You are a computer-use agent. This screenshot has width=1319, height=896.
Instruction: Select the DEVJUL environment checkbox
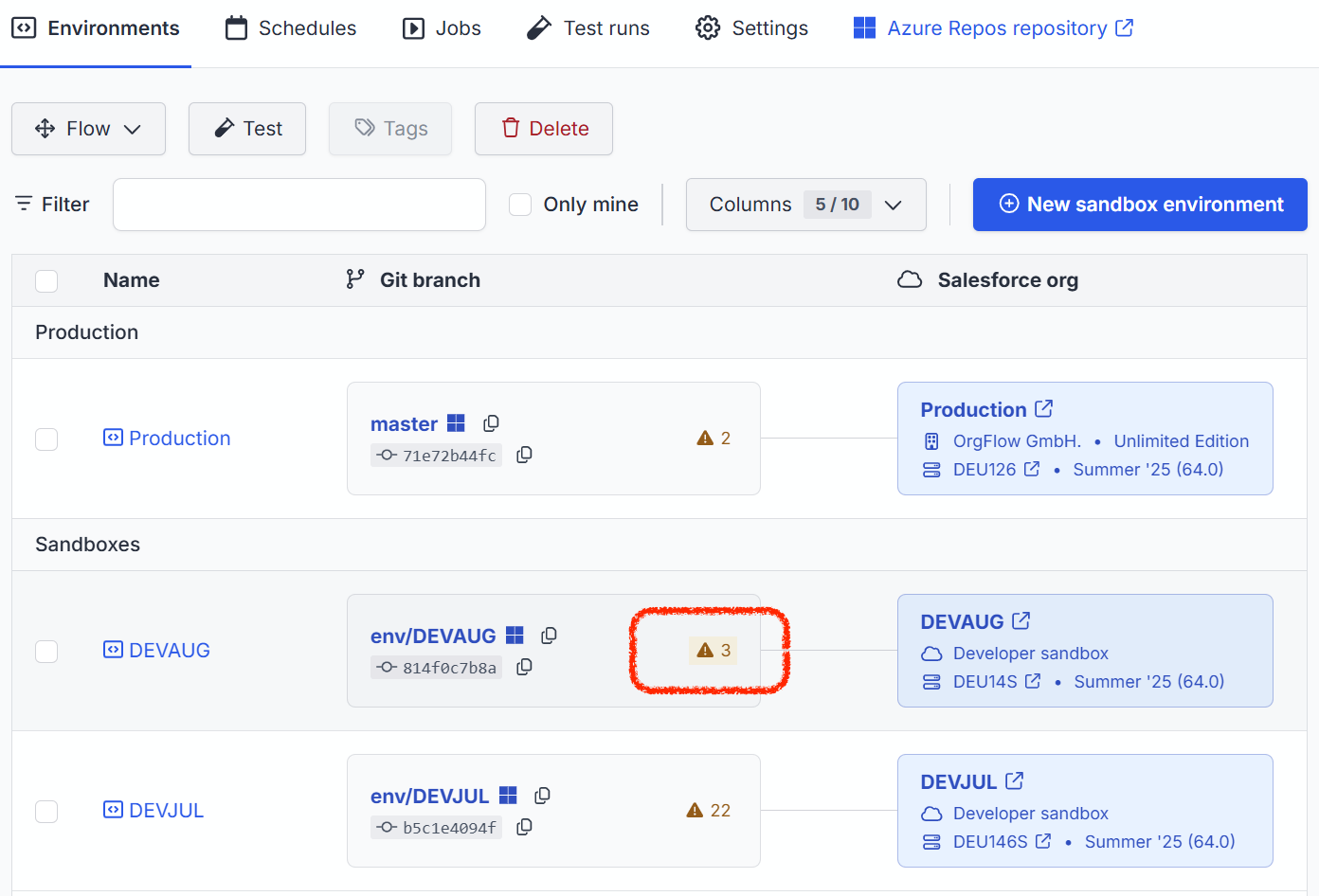coord(46,811)
